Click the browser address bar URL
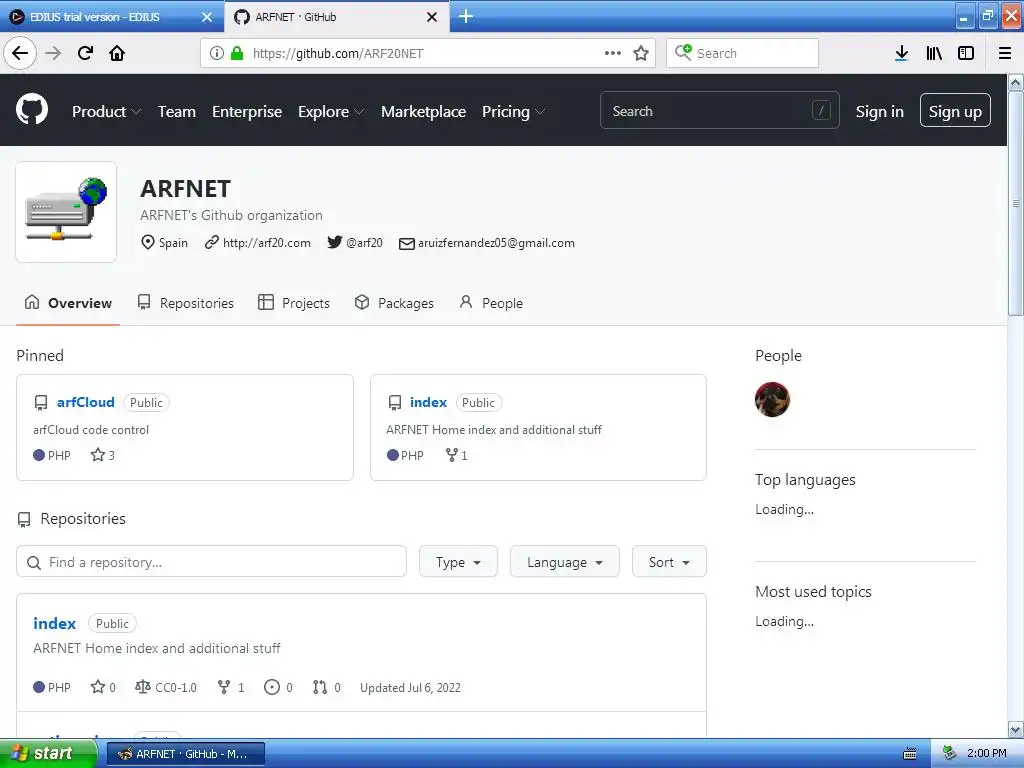 point(338,54)
